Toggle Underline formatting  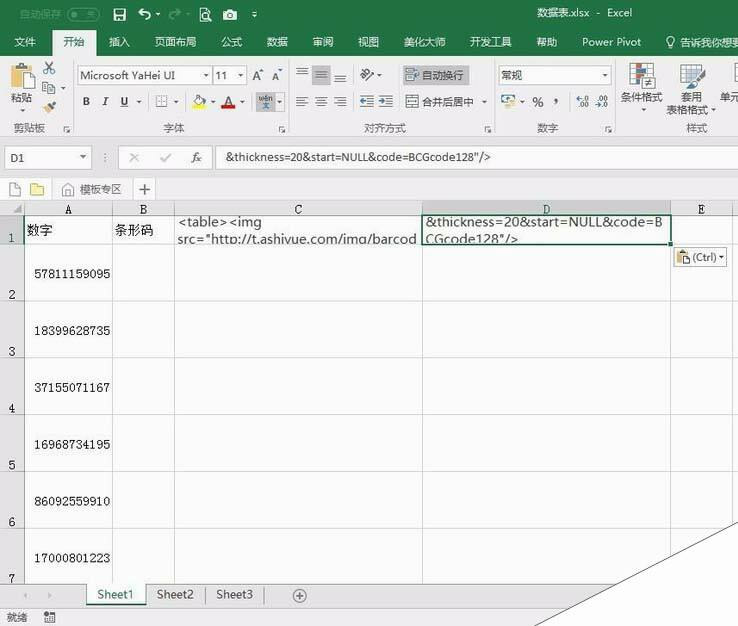tap(124, 101)
